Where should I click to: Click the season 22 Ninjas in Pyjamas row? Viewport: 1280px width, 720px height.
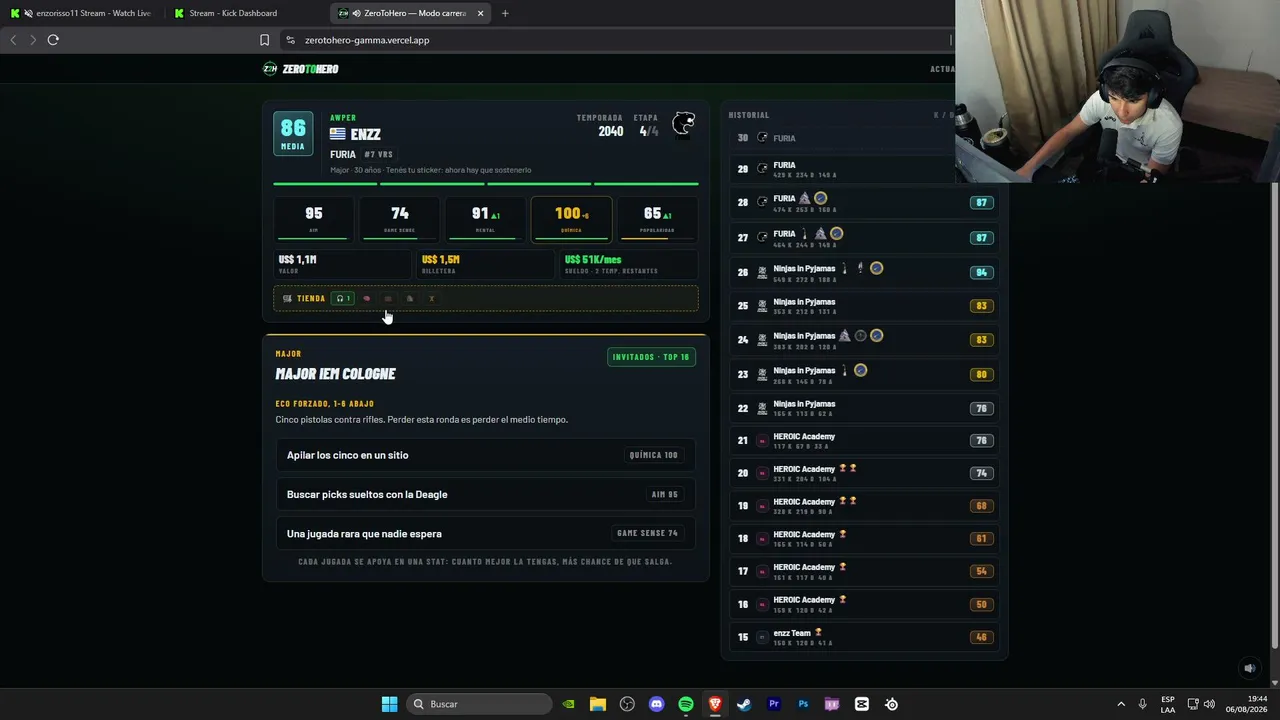(864, 408)
